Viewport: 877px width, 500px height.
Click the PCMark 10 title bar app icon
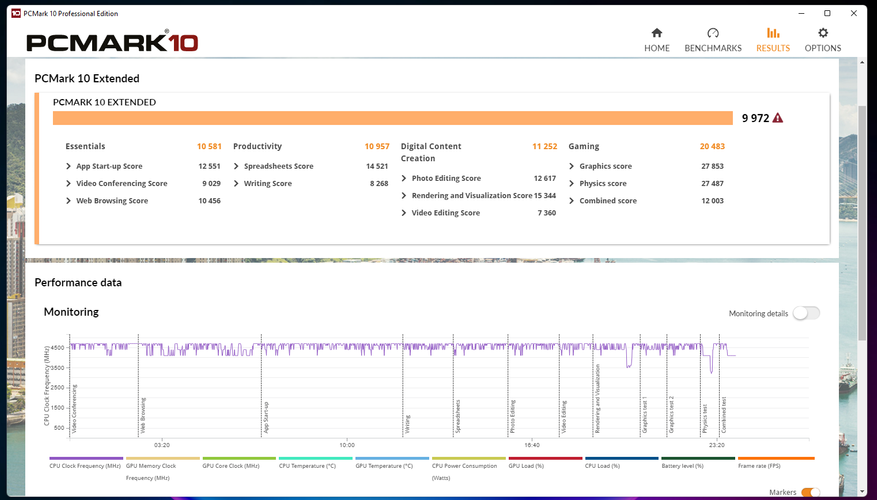pos(15,13)
